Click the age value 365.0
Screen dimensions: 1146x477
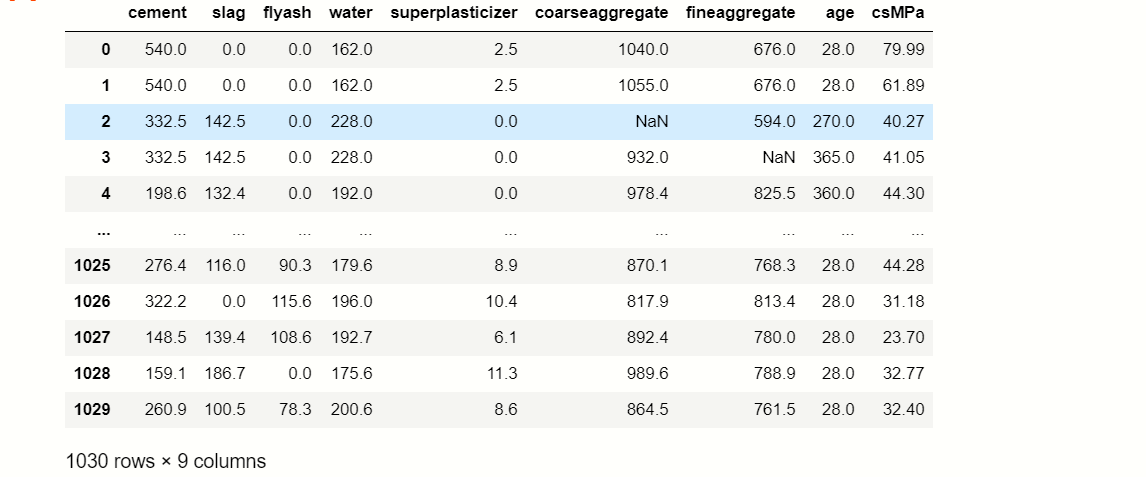point(833,157)
